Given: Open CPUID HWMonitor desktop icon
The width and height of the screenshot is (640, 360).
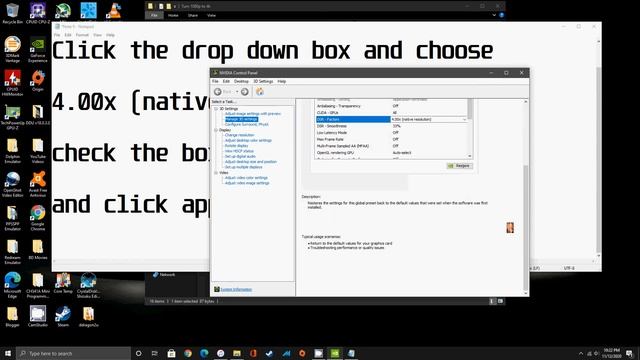Looking at the screenshot, I should click(x=12, y=83).
